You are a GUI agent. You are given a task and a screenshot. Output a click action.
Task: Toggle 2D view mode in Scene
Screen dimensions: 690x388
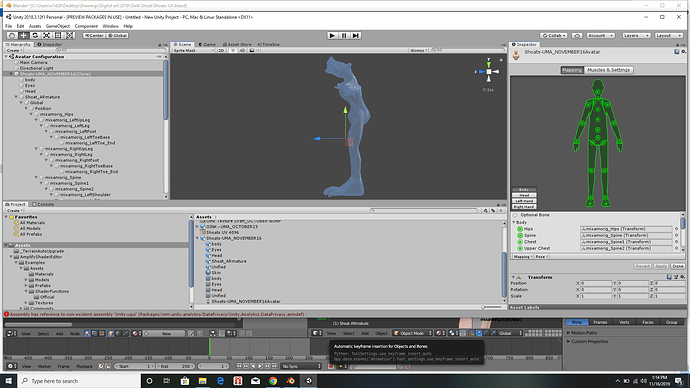click(x=221, y=50)
